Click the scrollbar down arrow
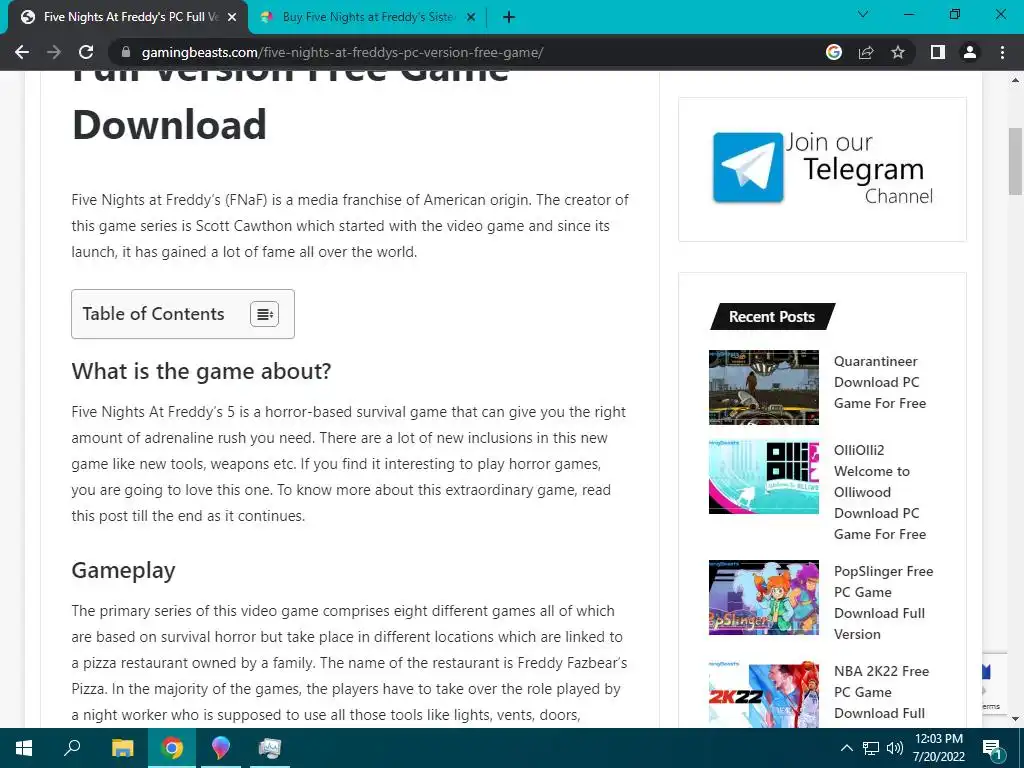This screenshot has width=1024, height=768. (x=1015, y=719)
